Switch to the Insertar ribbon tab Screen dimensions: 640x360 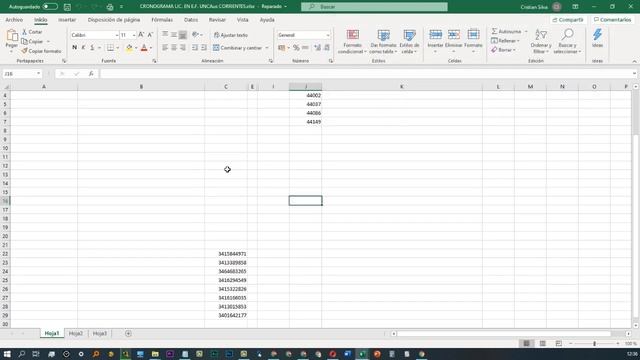point(67,20)
